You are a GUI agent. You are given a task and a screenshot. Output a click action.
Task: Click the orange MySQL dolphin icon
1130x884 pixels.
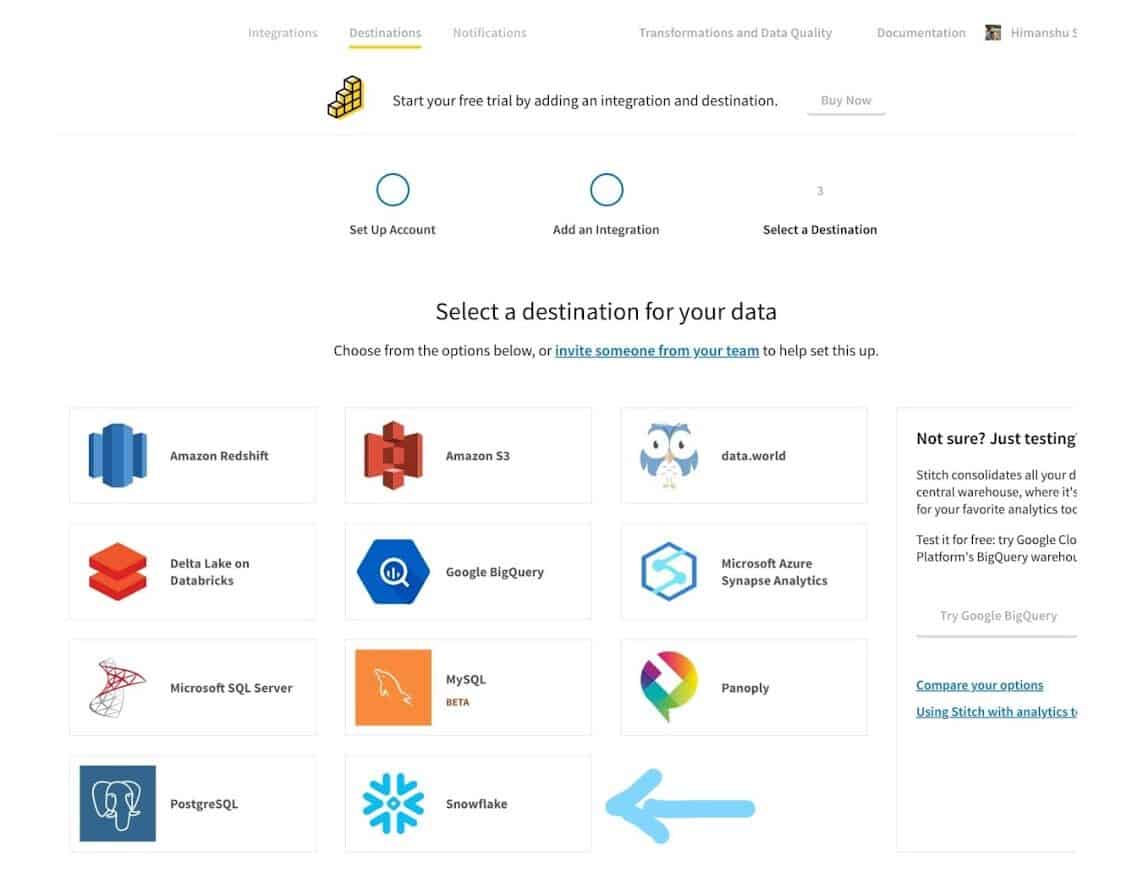[x=393, y=687]
